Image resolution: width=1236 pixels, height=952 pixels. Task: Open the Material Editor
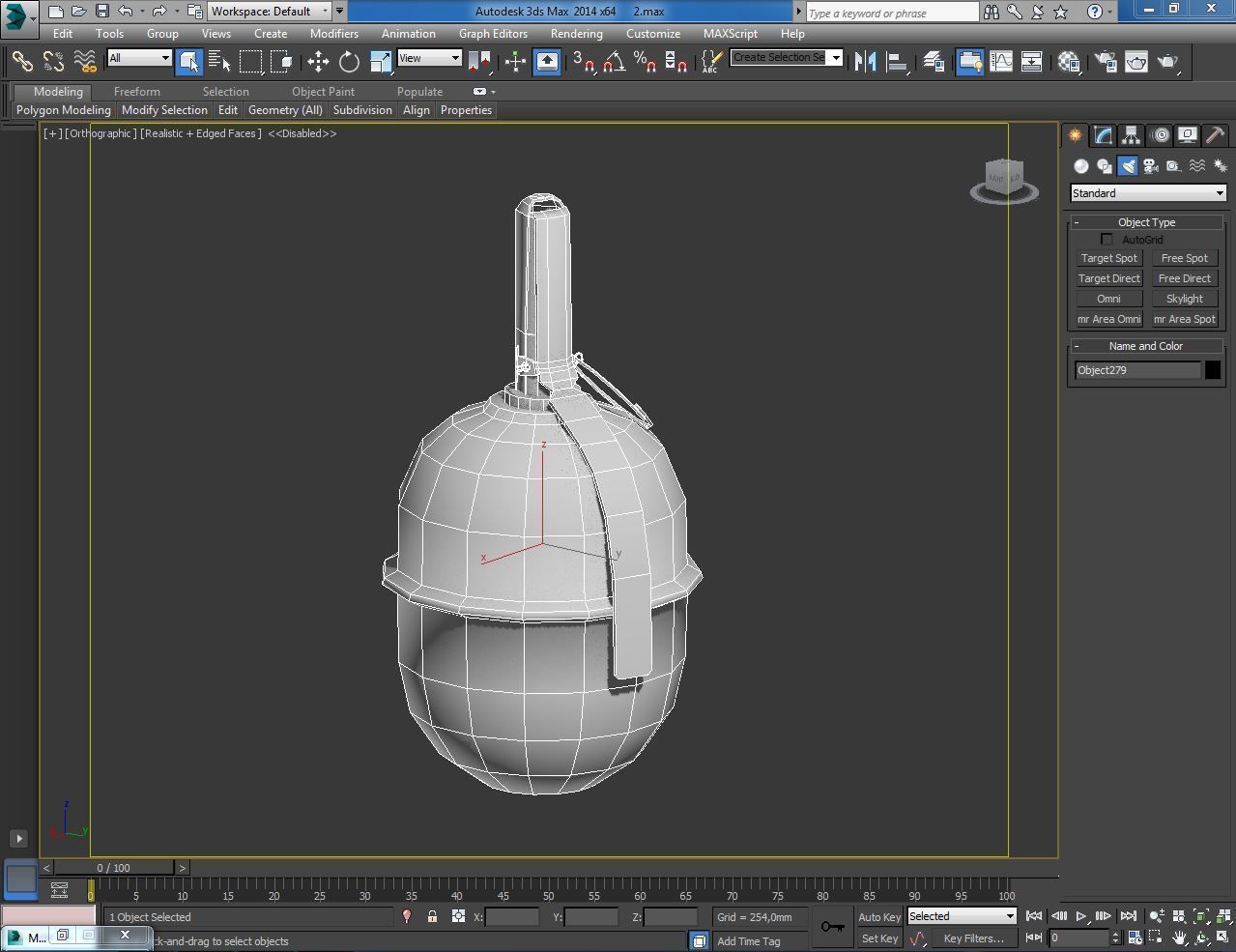coord(1069,62)
